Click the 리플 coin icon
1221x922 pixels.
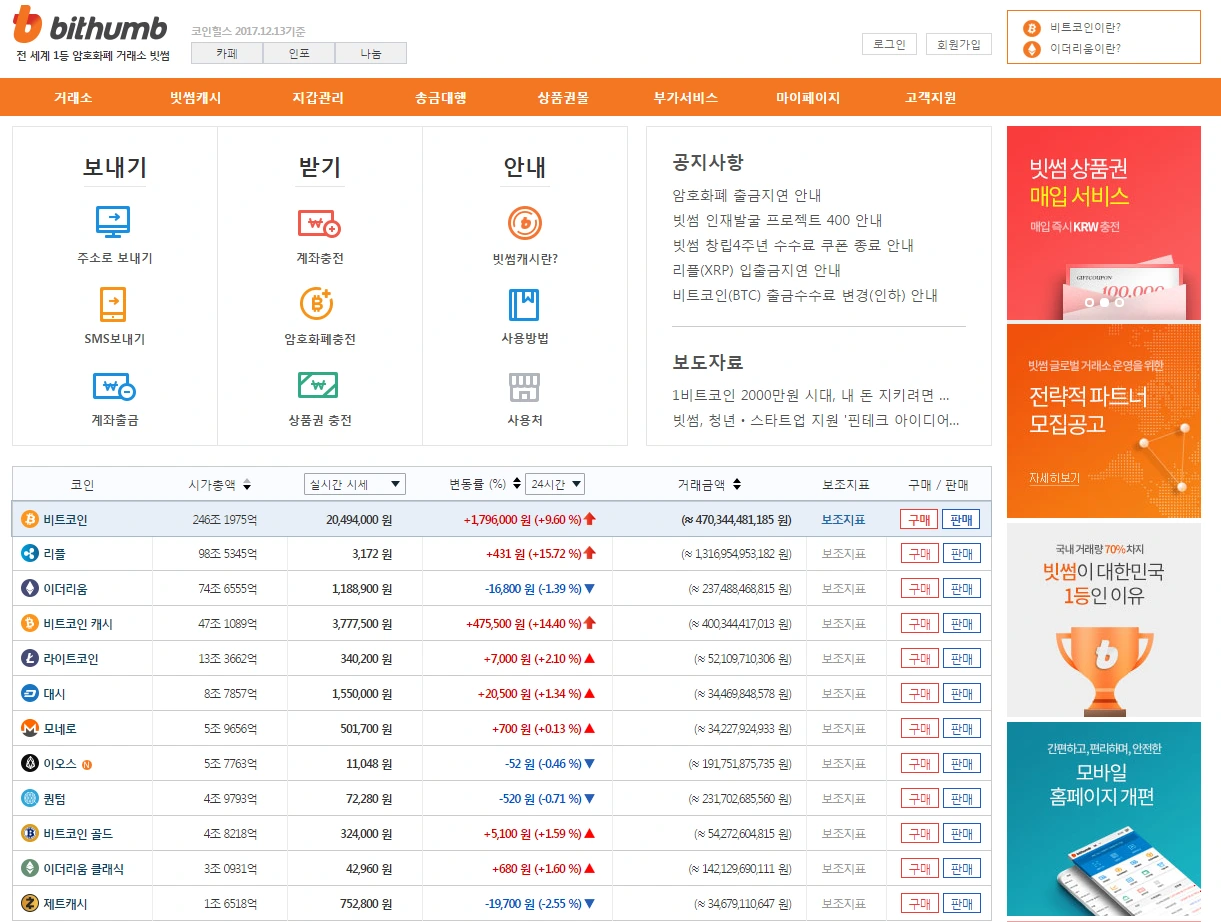[x=30, y=553]
